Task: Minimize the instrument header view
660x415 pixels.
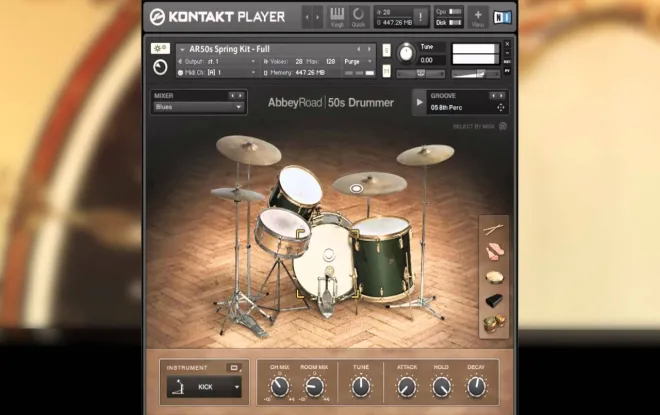Action: coord(507,53)
